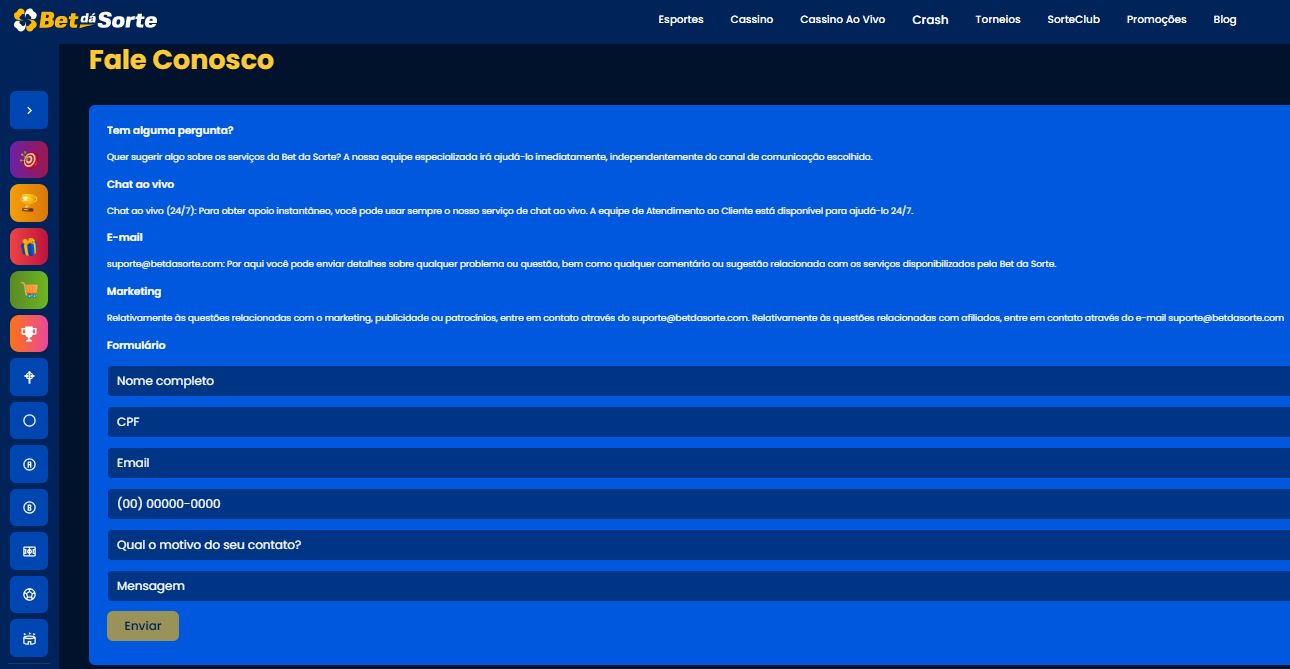Open the shopping cart sidebar icon
This screenshot has height=669, width=1290.
(29, 290)
